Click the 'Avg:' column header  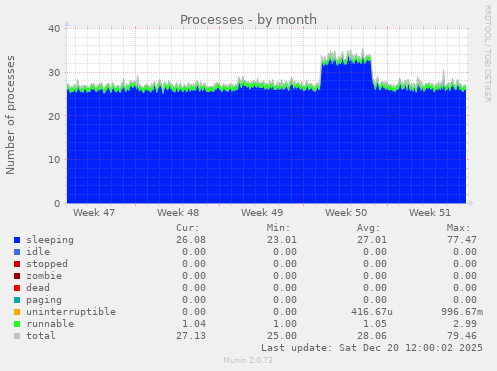368,228
